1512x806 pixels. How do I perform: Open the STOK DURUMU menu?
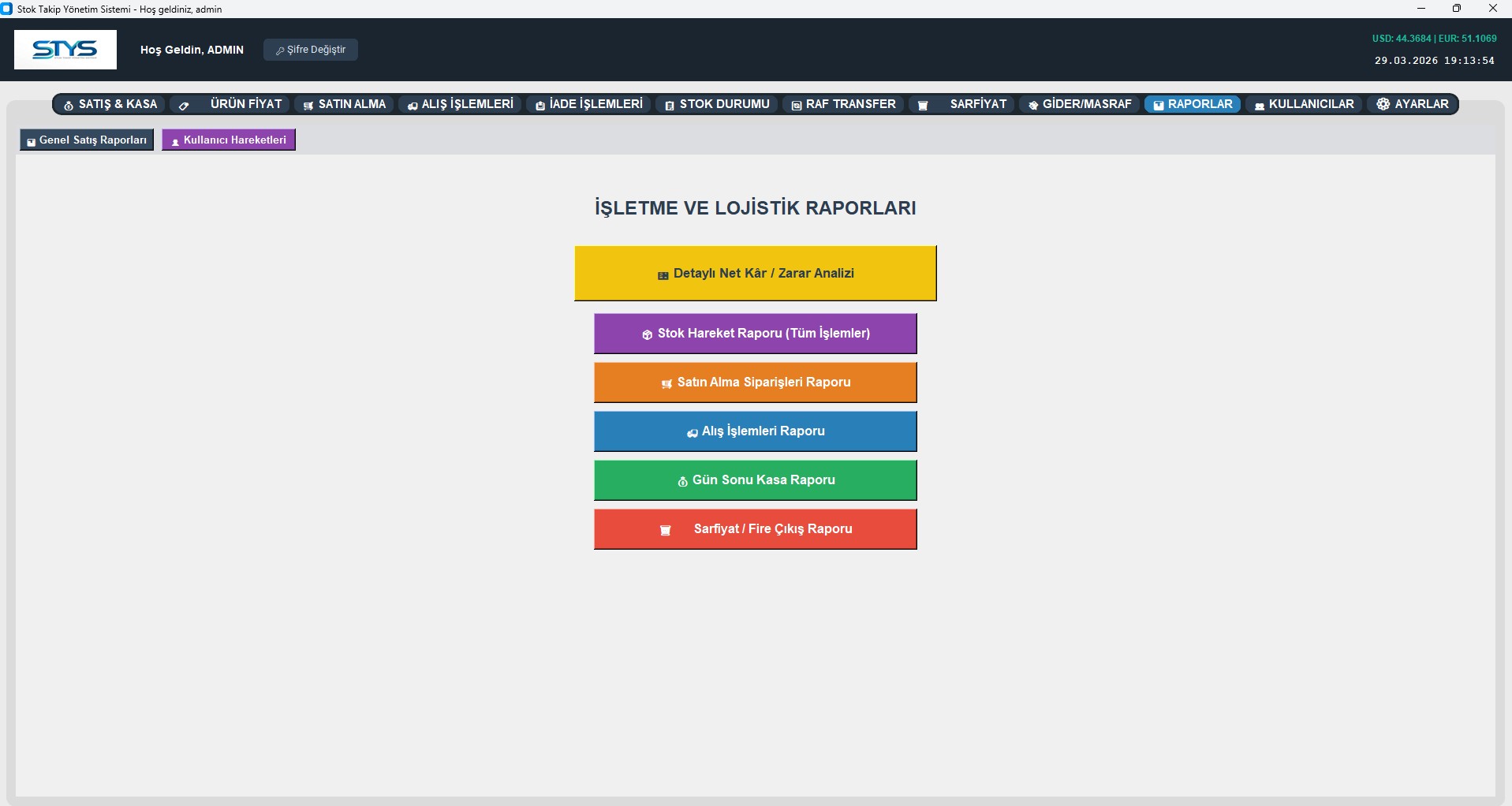pyautogui.click(x=717, y=104)
